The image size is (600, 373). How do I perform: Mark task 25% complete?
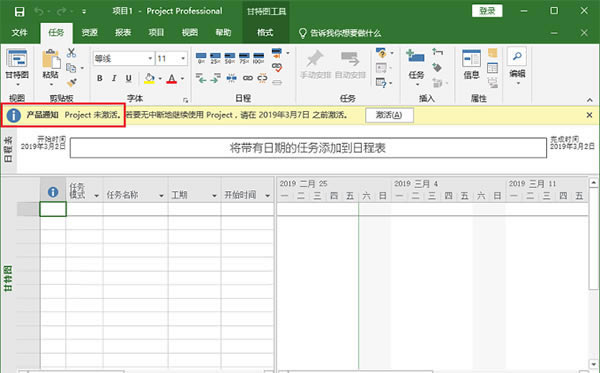[215, 58]
